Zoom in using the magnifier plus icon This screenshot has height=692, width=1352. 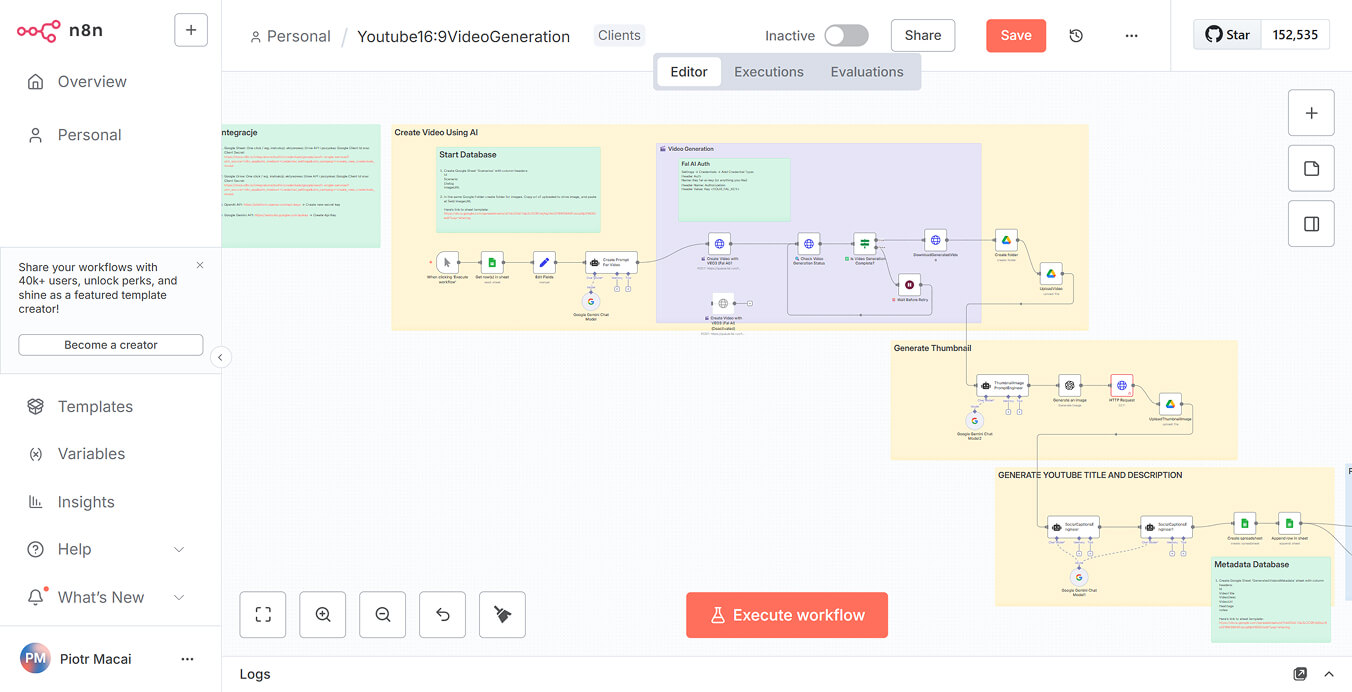click(x=322, y=614)
